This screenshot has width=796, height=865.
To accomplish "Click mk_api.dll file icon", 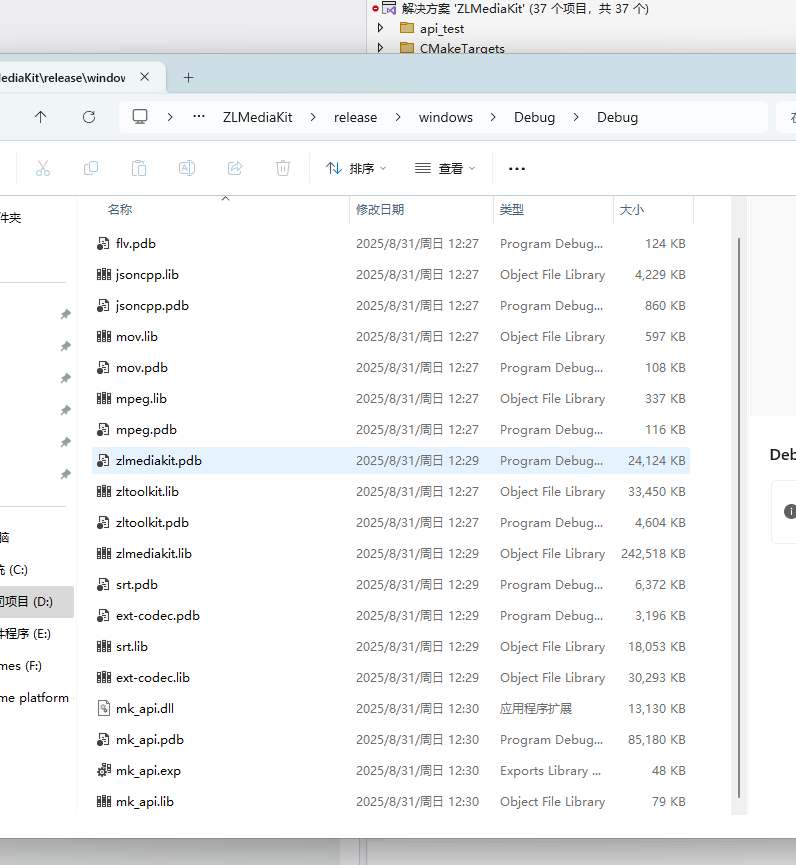I will [104, 708].
